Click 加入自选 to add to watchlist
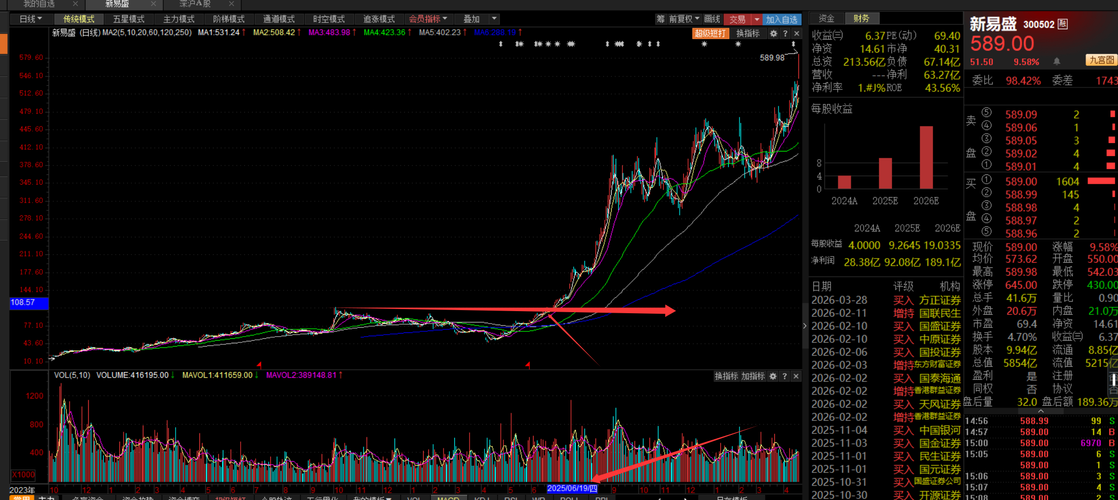Viewport: 1118px width, 500px height. coord(782,19)
